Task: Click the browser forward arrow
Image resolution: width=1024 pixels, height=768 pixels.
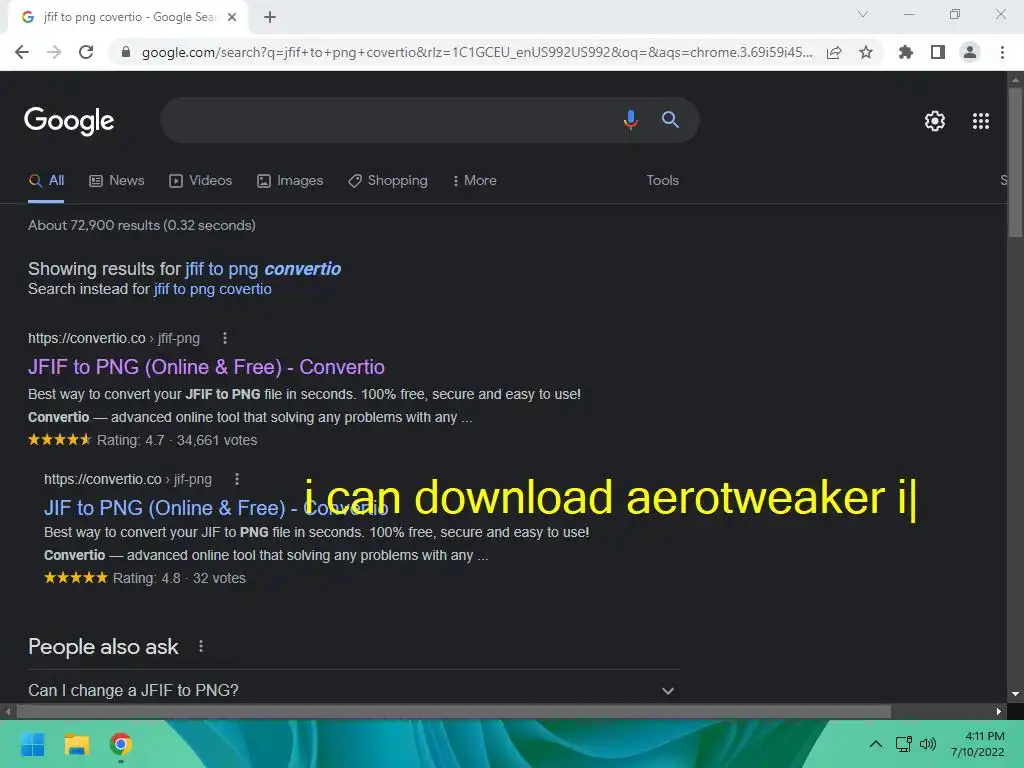Action: pos(54,52)
